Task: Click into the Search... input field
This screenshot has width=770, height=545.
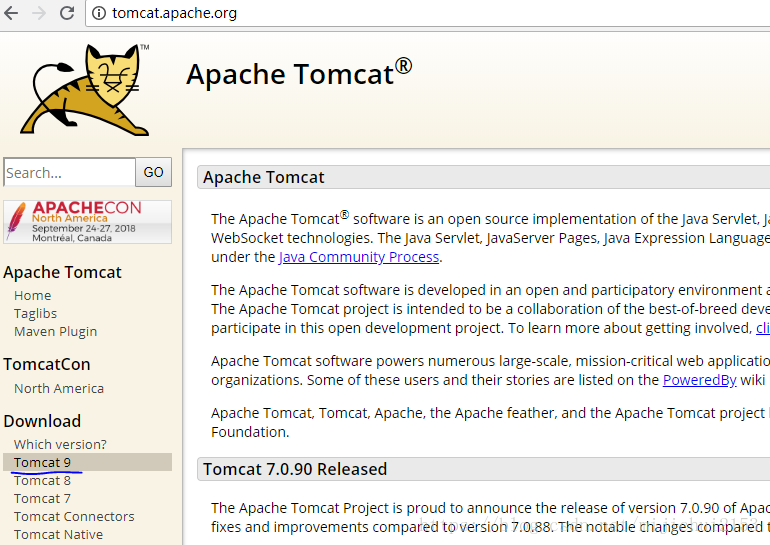Action: click(x=69, y=172)
